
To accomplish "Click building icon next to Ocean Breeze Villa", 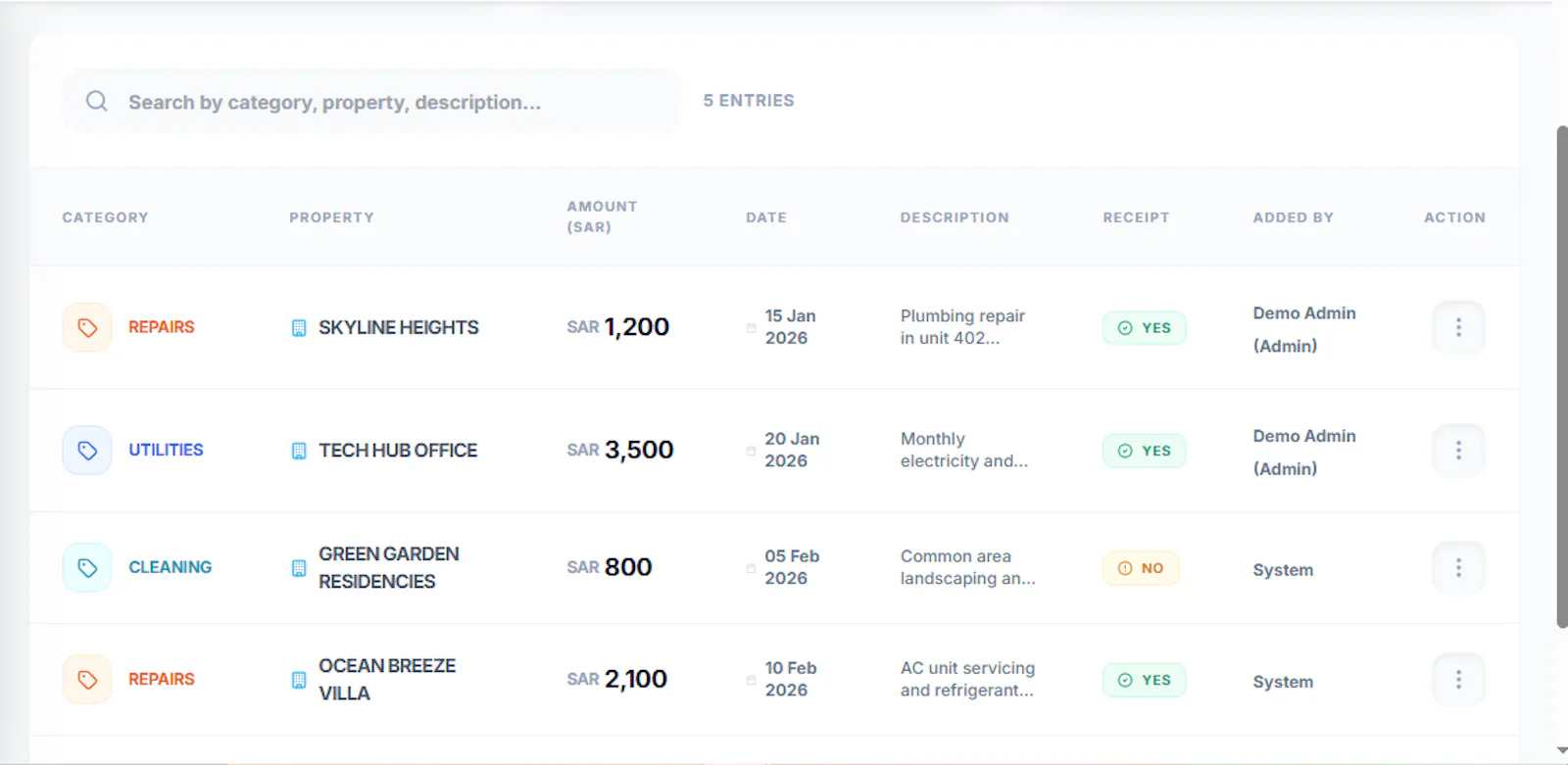I will click(x=299, y=680).
